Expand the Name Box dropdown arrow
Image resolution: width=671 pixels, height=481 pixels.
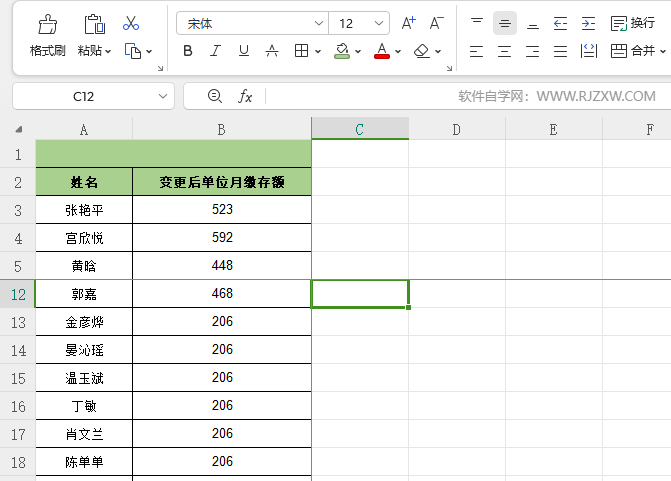[163, 96]
